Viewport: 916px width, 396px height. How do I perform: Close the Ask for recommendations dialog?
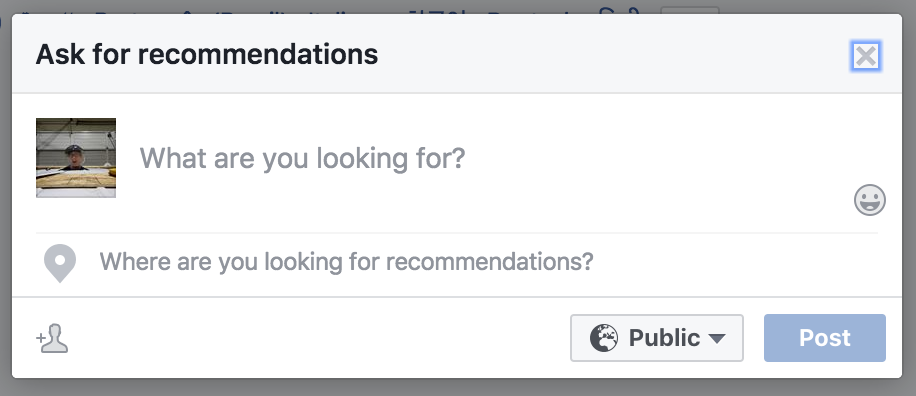coord(866,57)
